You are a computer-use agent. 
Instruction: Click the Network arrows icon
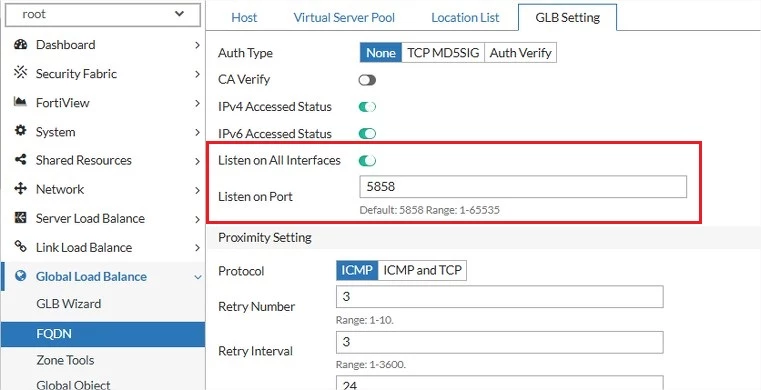20,189
